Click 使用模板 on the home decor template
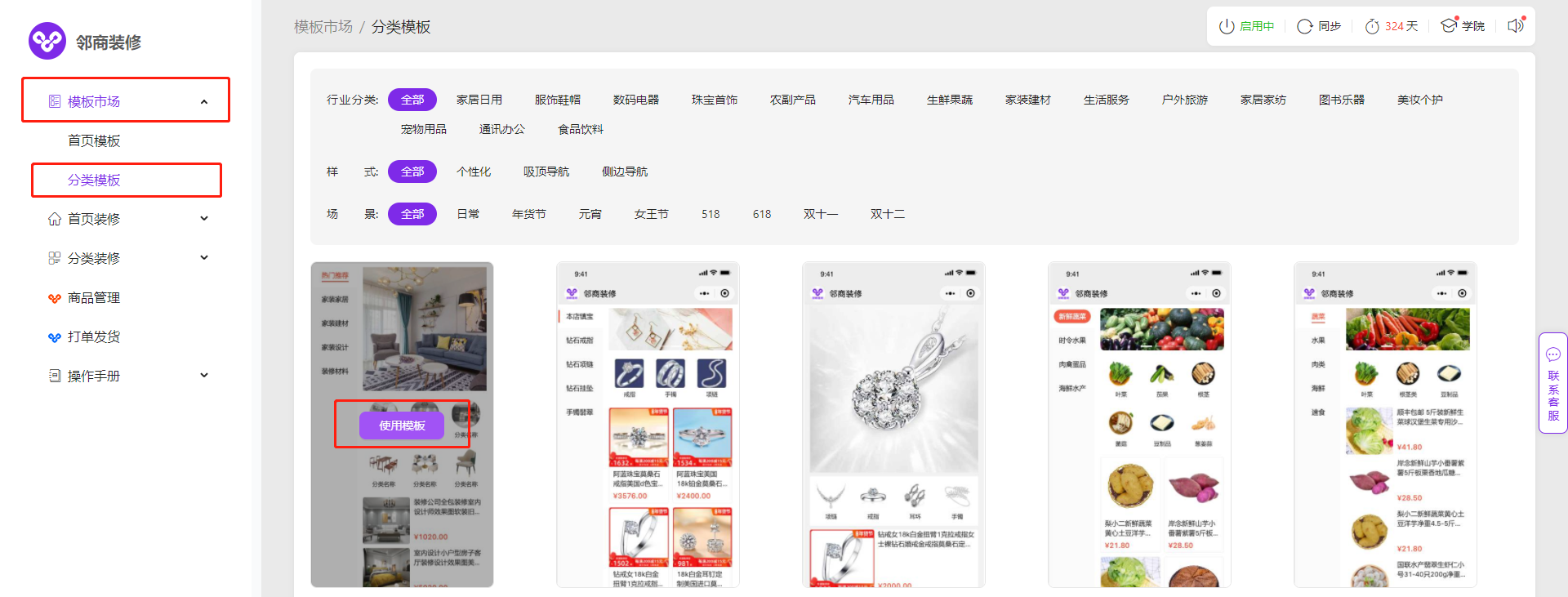This screenshot has height=597, width=1568. point(402,425)
